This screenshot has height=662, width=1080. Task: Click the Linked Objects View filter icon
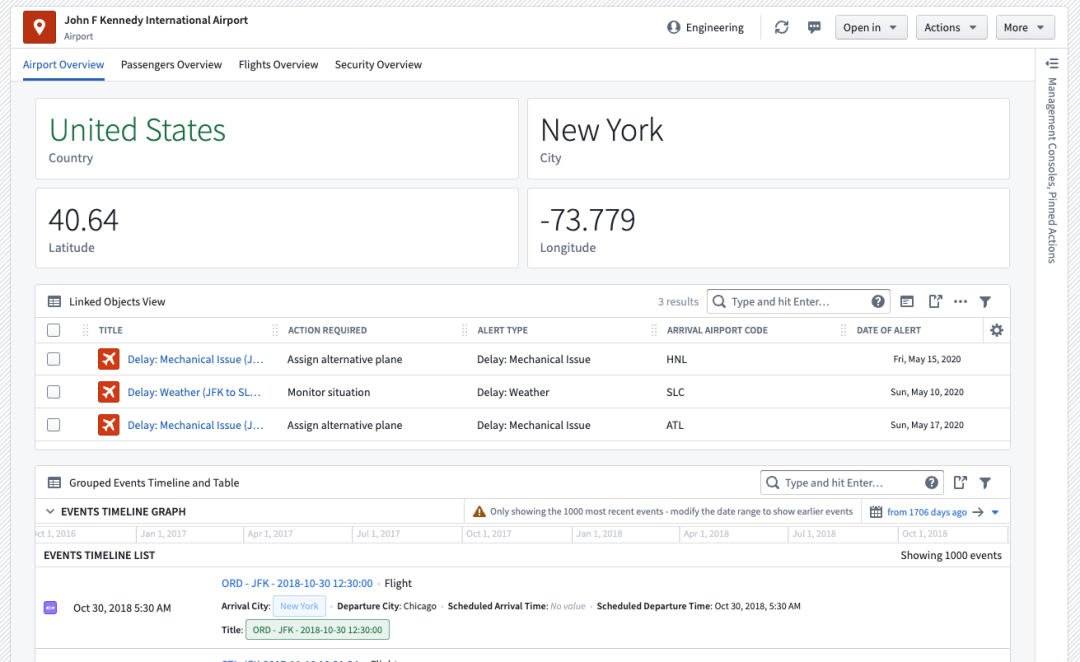point(985,301)
